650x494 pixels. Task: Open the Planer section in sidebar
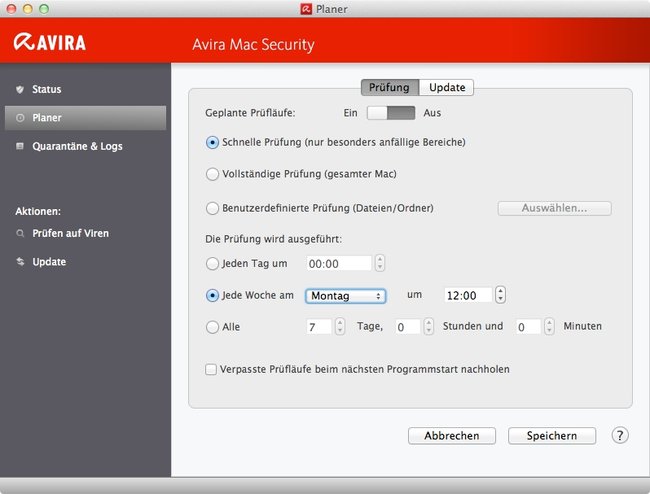tap(85, 118)
